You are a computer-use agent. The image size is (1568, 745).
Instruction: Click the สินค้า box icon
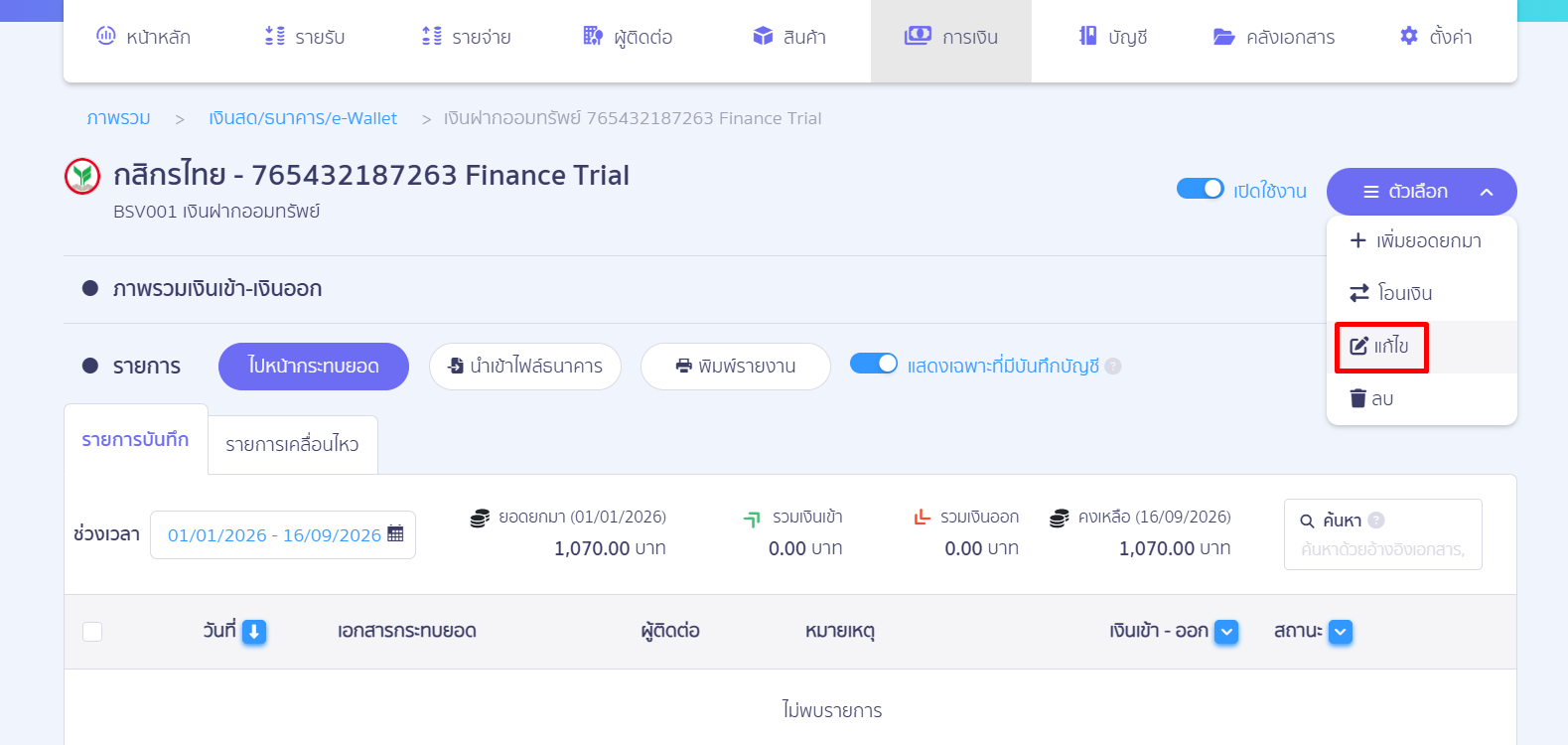pyautogui.click(x=763, y=37)
